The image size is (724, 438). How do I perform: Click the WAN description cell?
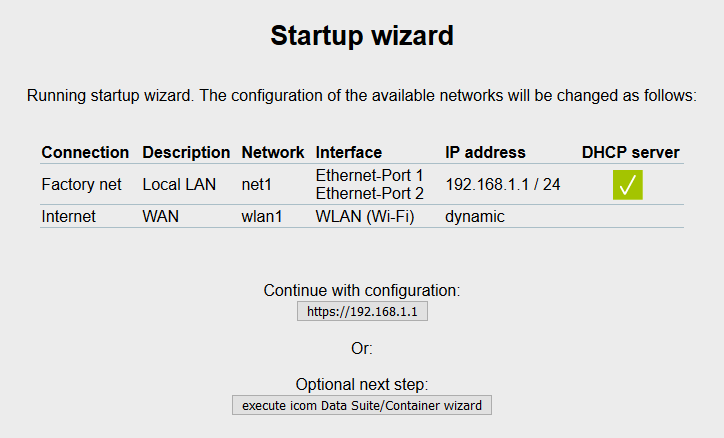[x=160, y=216]
